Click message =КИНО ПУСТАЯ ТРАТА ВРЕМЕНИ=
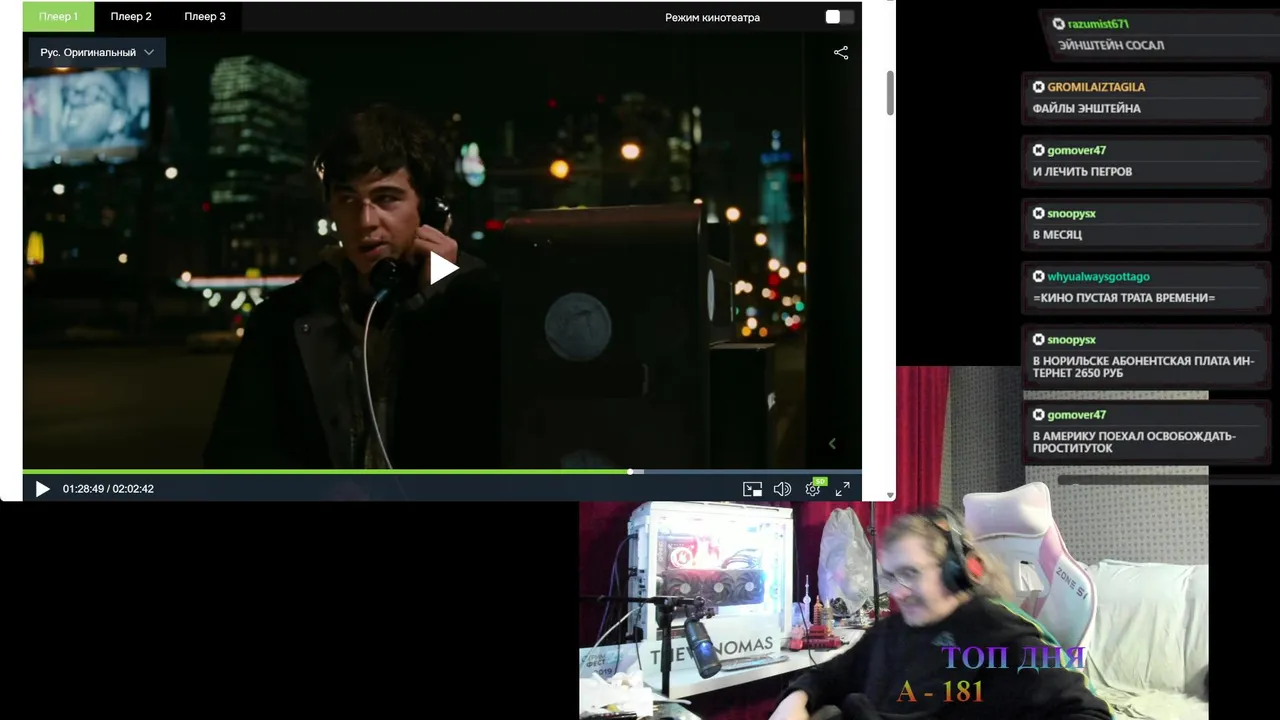1280x720 pixels. click(x=1124, y=298)
